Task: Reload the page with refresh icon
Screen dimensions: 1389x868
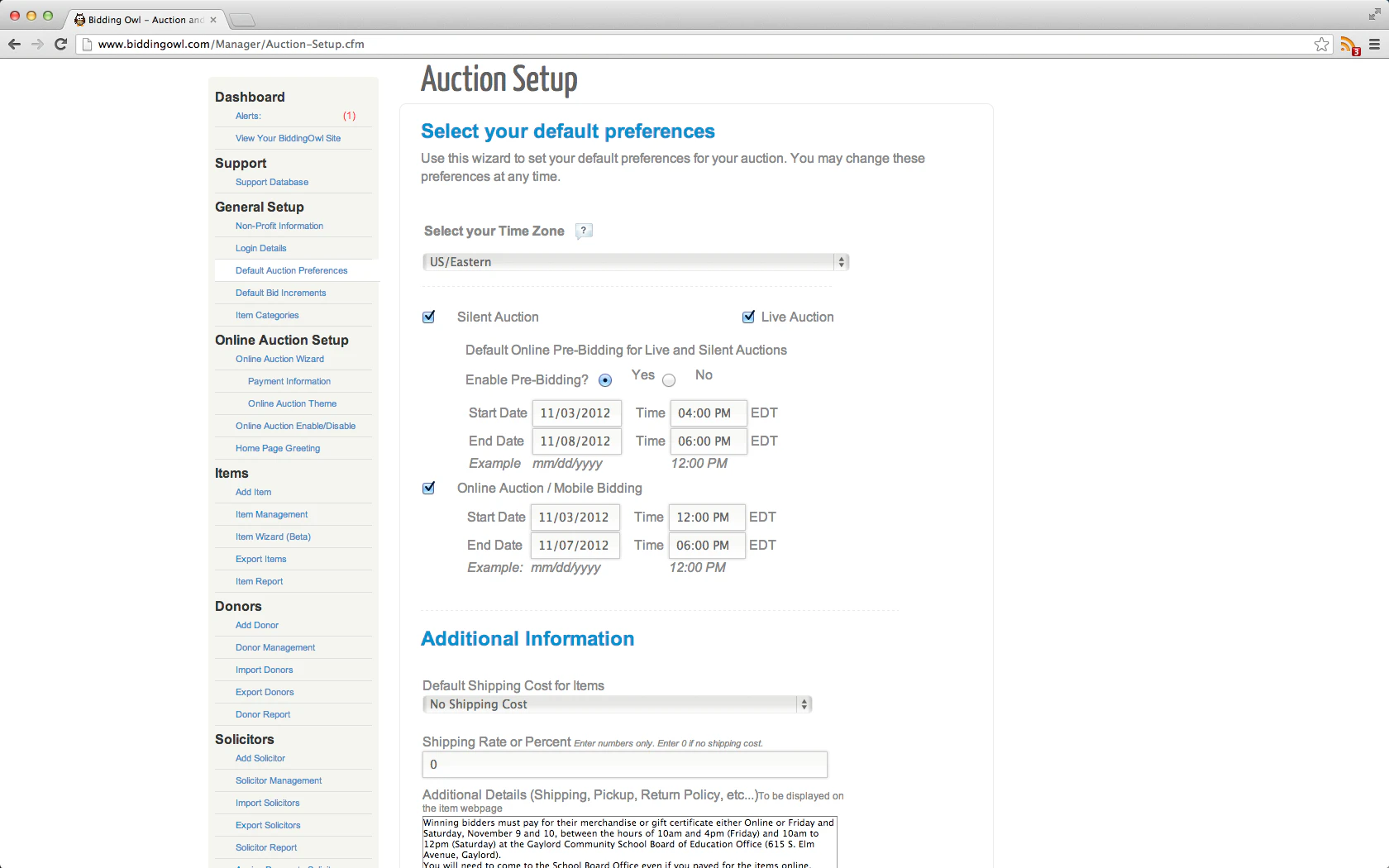Action: click(60, 44)
